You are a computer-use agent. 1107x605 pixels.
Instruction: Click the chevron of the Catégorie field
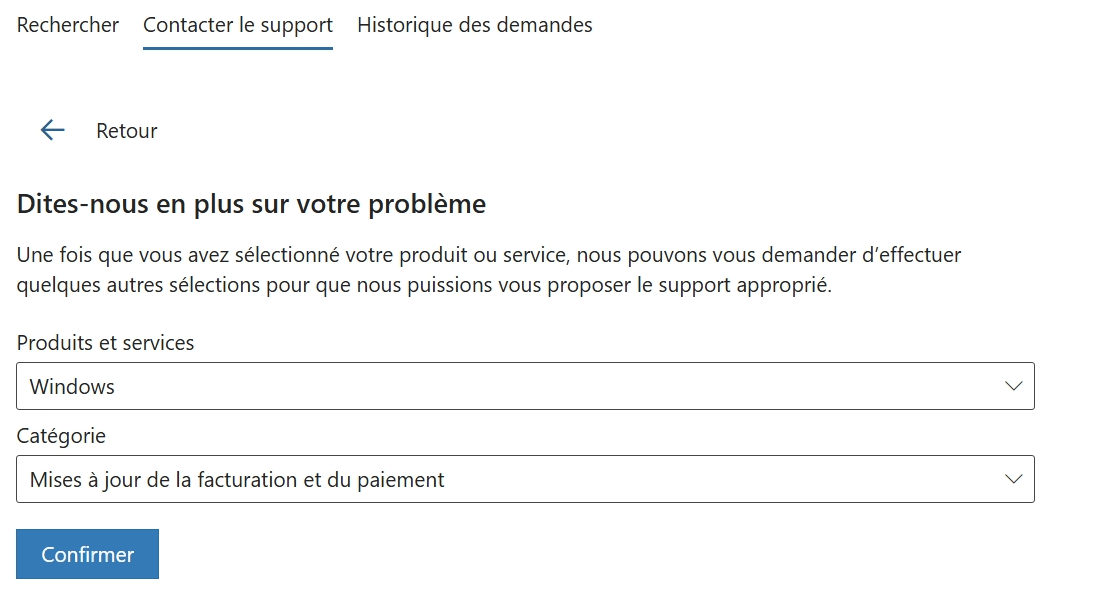click(x=1013, y=479)
